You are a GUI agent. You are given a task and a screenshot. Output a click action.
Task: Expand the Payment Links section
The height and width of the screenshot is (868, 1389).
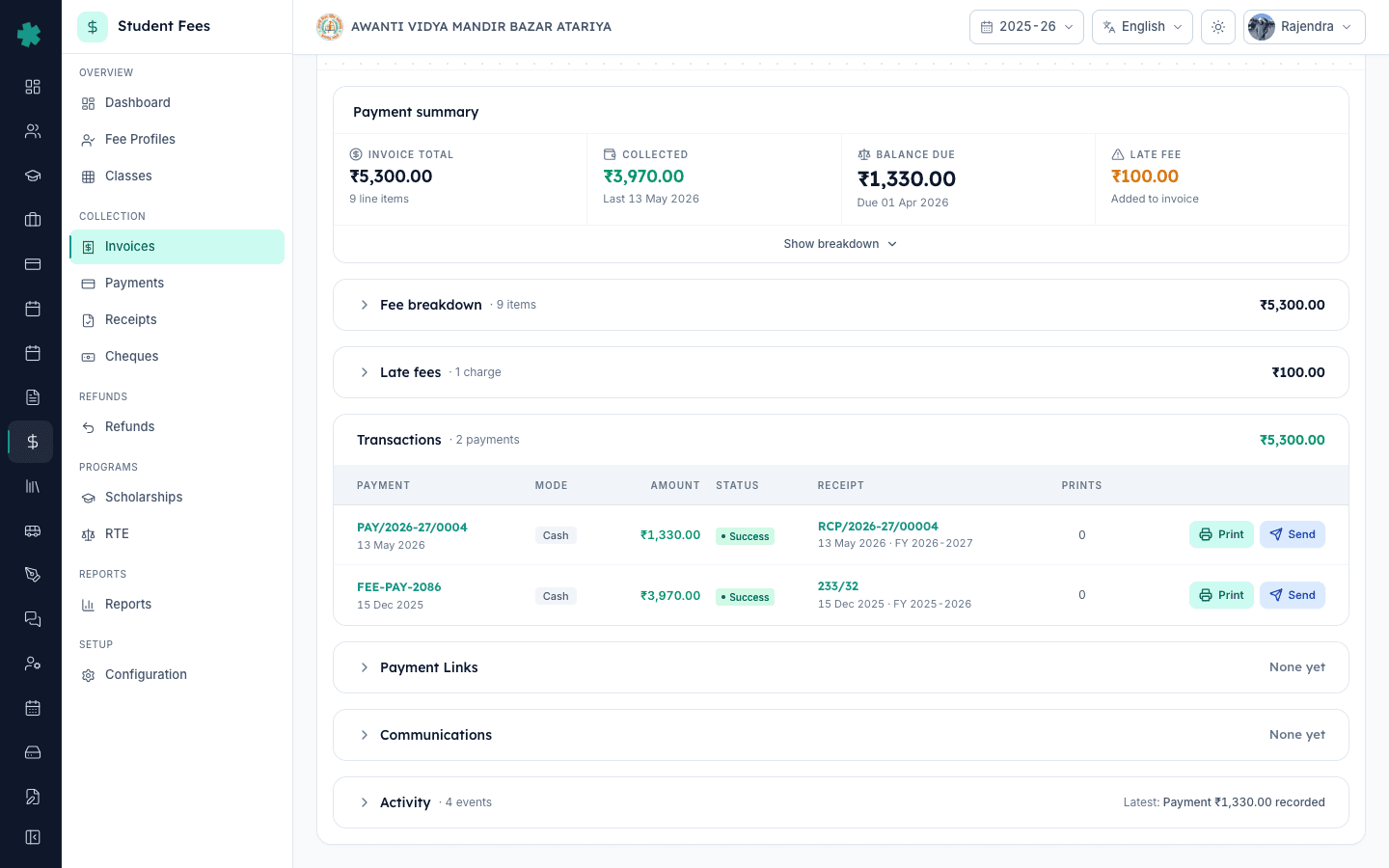click(840, 667)
